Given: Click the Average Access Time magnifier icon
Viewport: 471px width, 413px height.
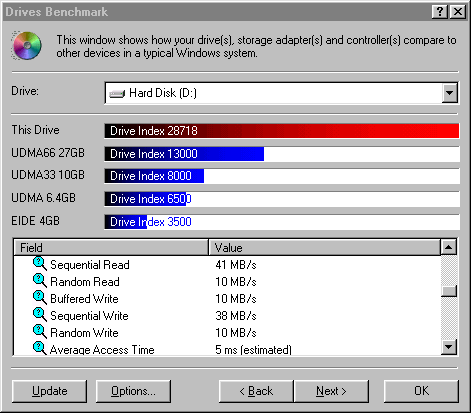Looking at the screenshot, I should point(40,348).
